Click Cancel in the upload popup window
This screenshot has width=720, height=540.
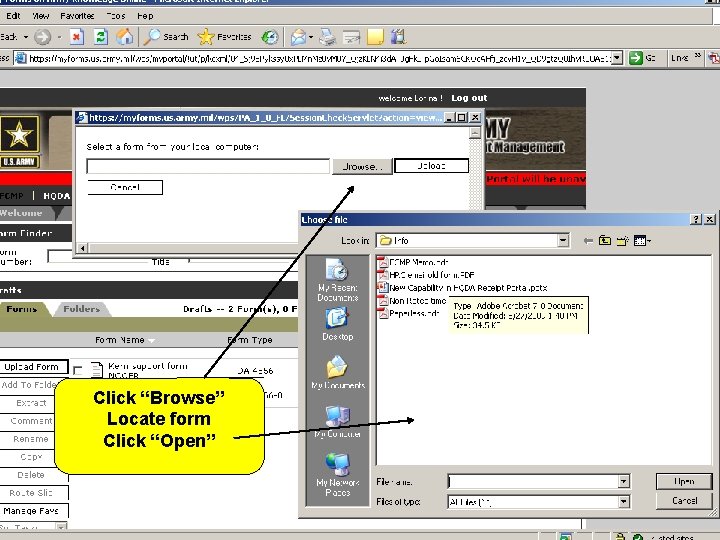(125, 187)
